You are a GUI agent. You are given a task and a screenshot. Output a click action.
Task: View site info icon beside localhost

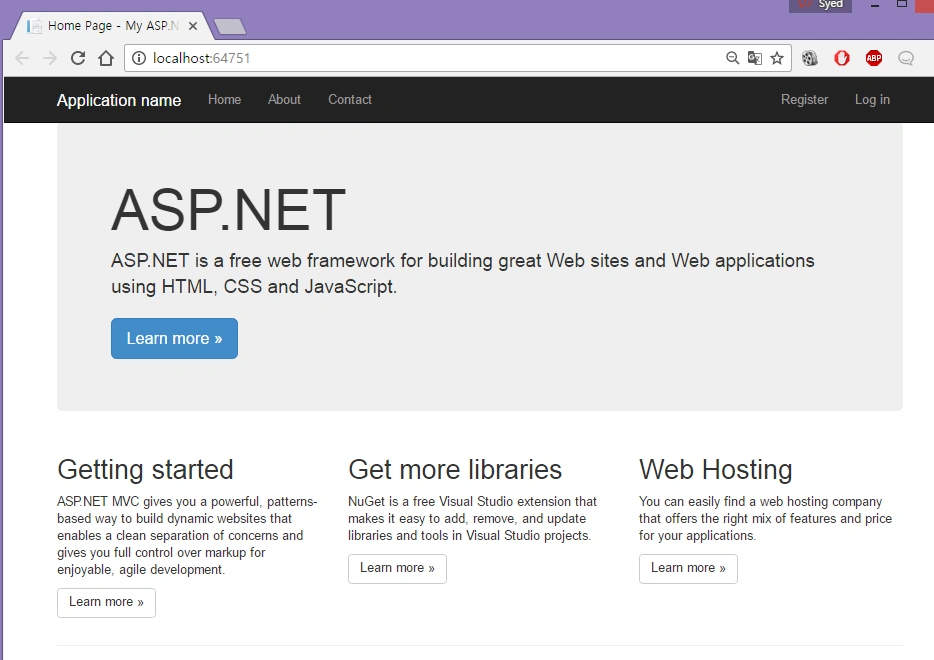[x=139, y=58]
